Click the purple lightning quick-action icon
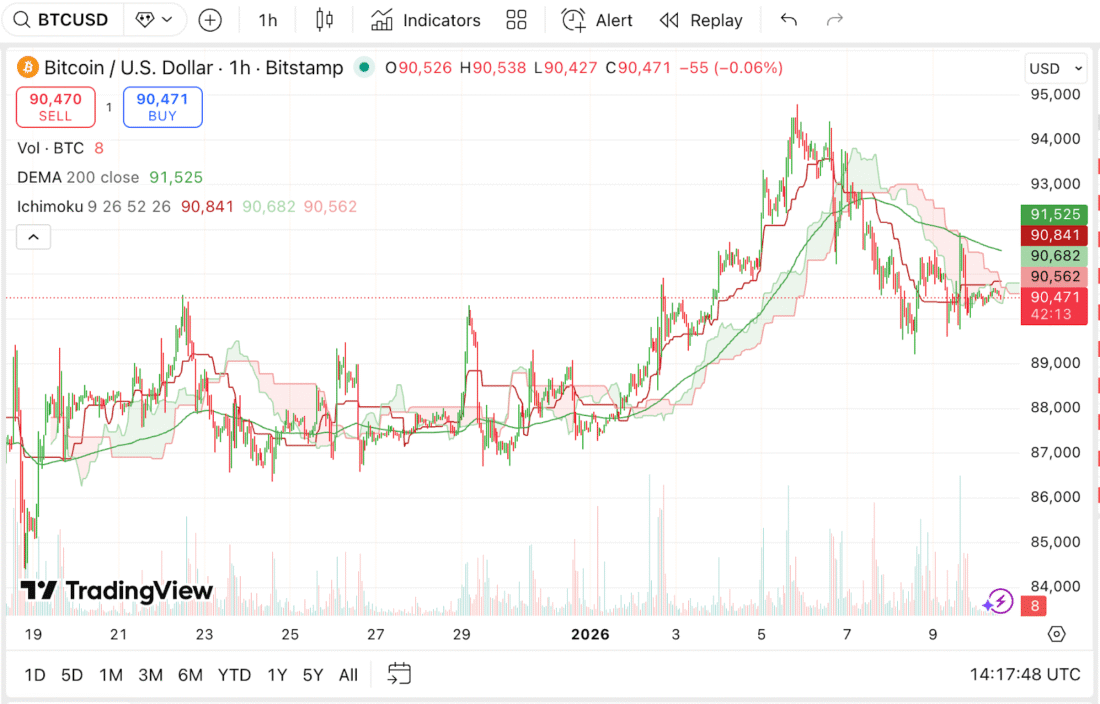Image resolution: width=1100 pixels, height=704 pixels. 998,602
